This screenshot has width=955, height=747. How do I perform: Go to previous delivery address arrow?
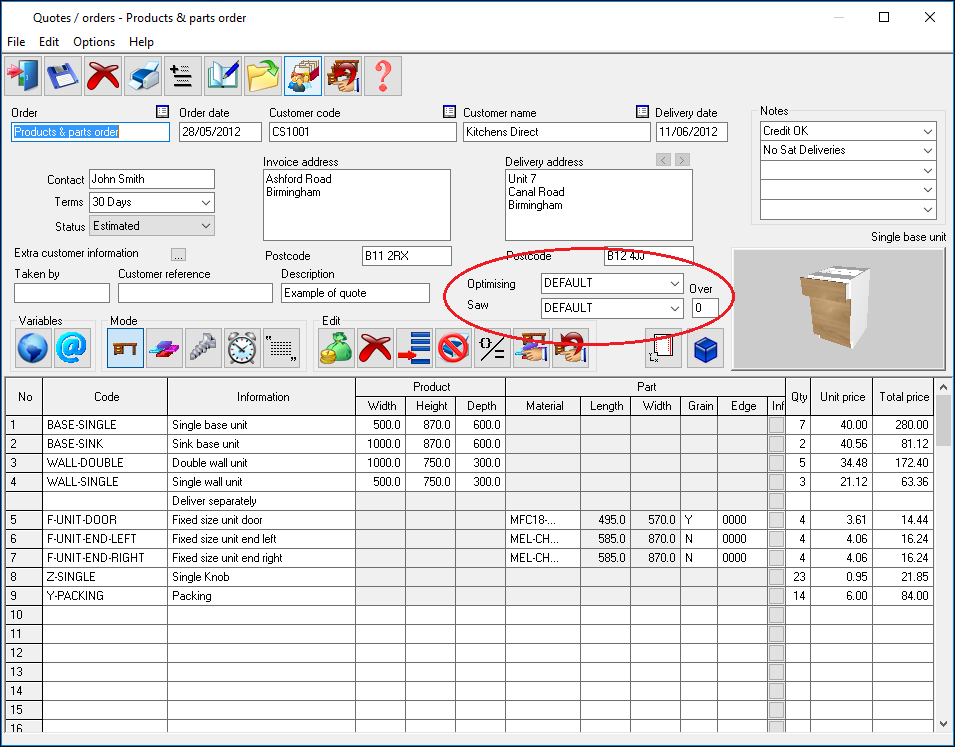[663, 160]
